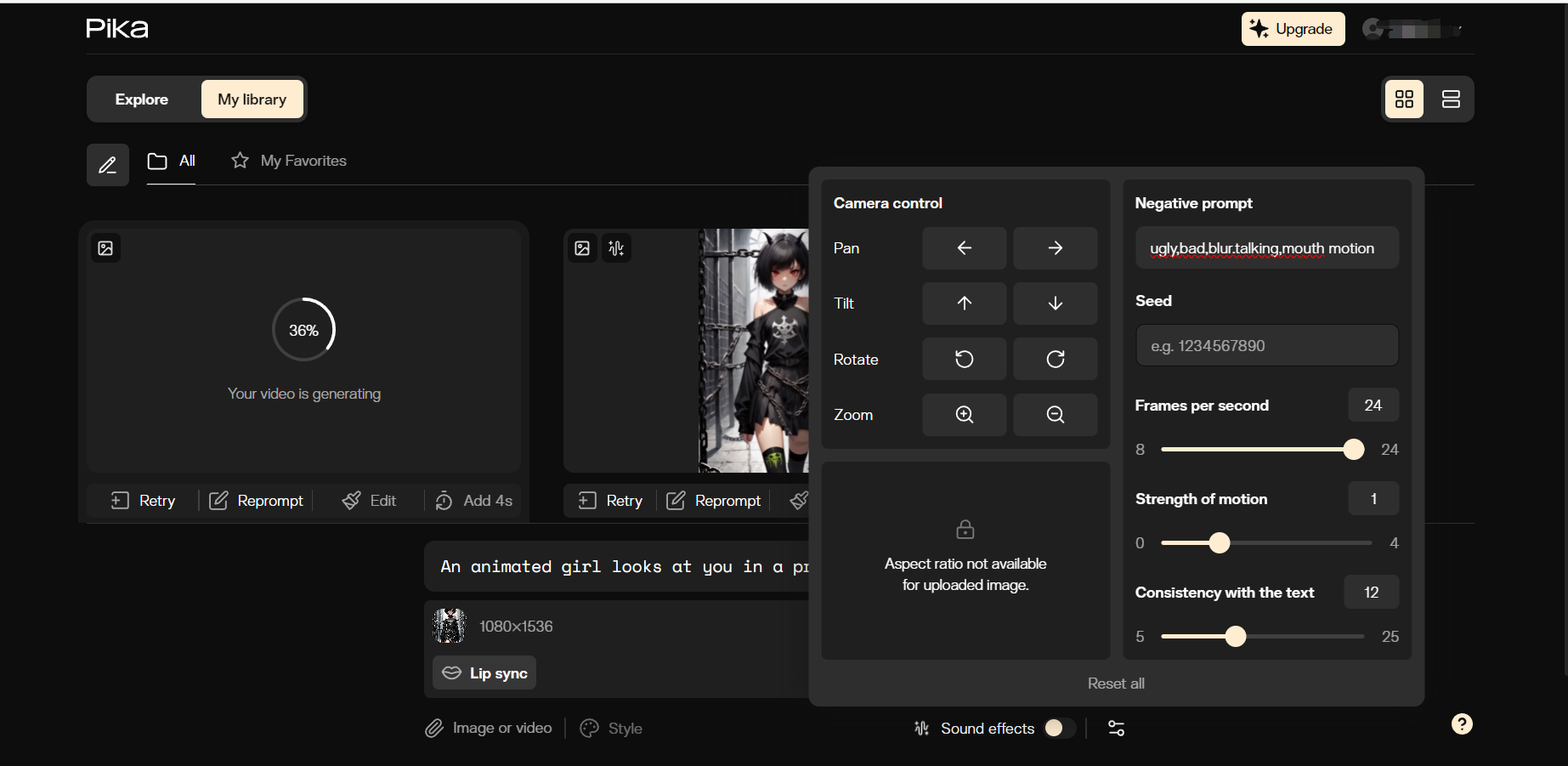
Task: Tilt the camera upward
Action: 964,304
